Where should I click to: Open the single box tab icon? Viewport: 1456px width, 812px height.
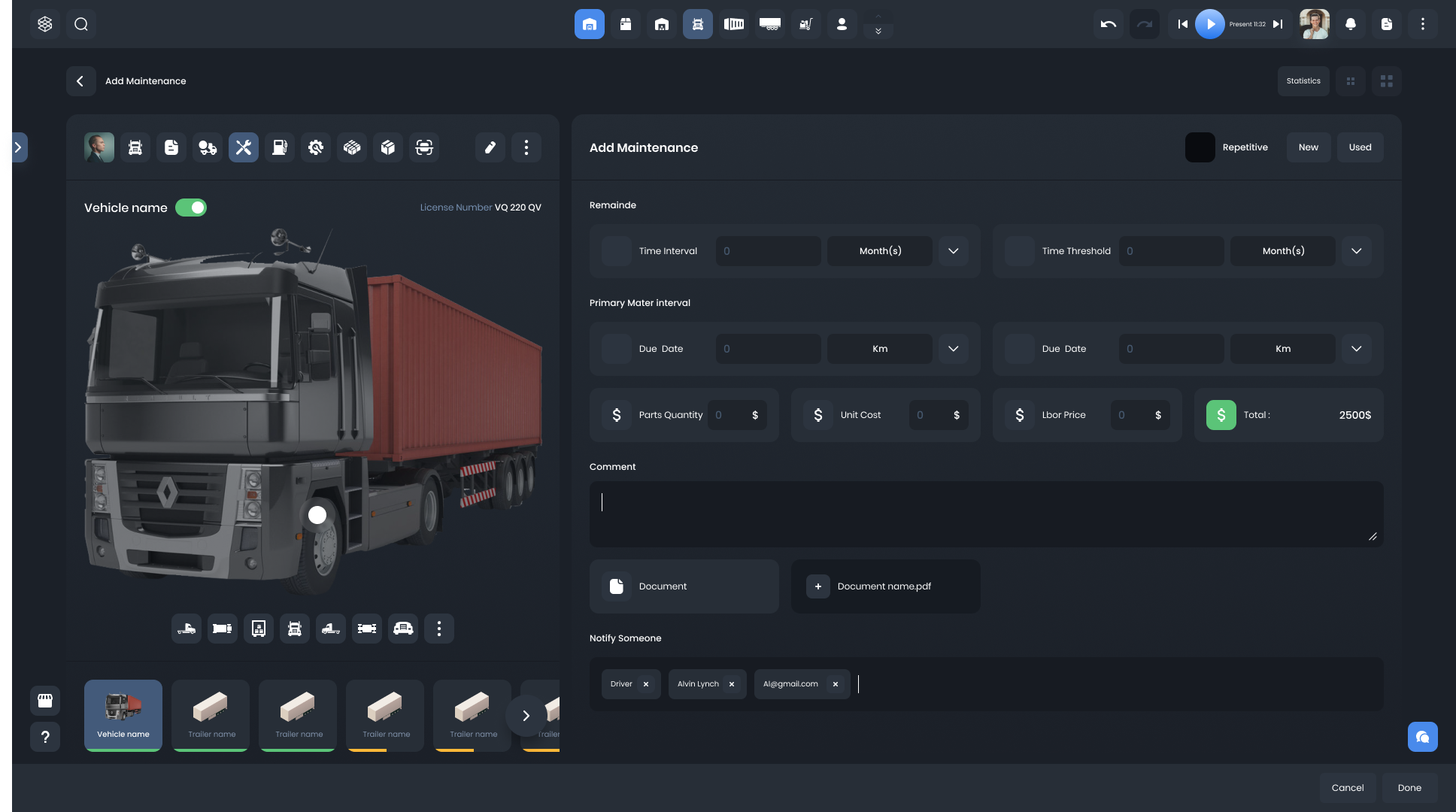coord(388,147)
